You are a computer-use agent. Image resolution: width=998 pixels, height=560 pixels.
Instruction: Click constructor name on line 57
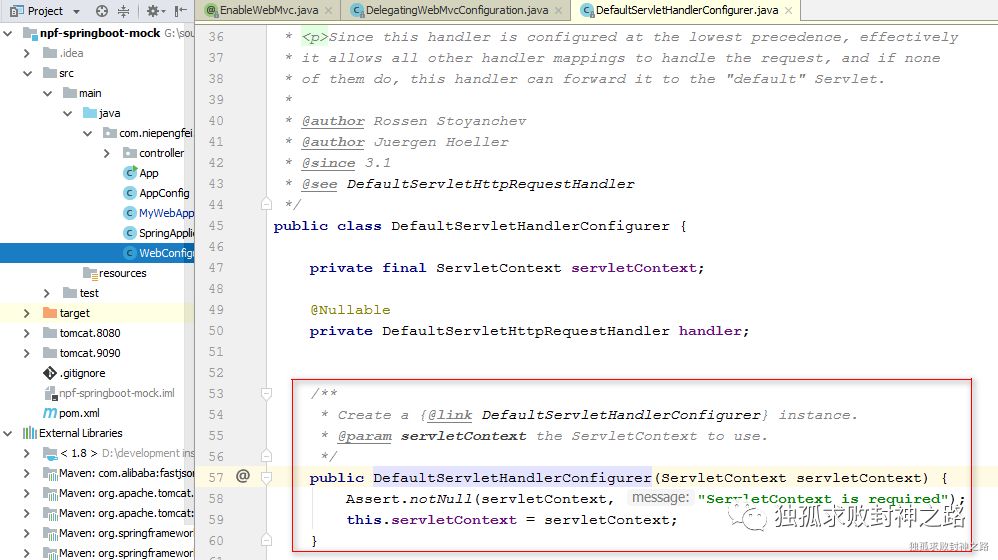[512, 478]
